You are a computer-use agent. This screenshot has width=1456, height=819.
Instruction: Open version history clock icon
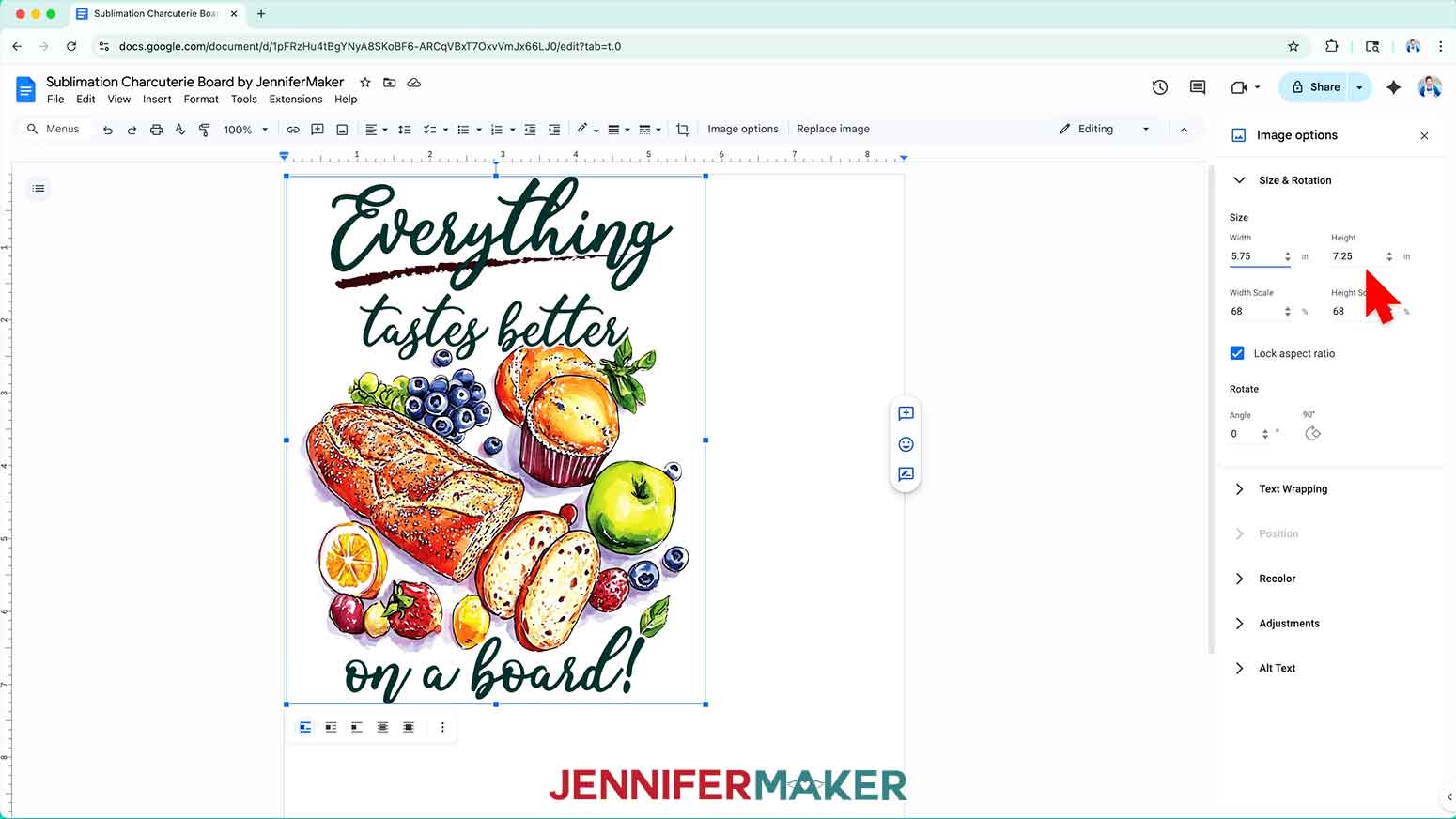point(1160,87)
